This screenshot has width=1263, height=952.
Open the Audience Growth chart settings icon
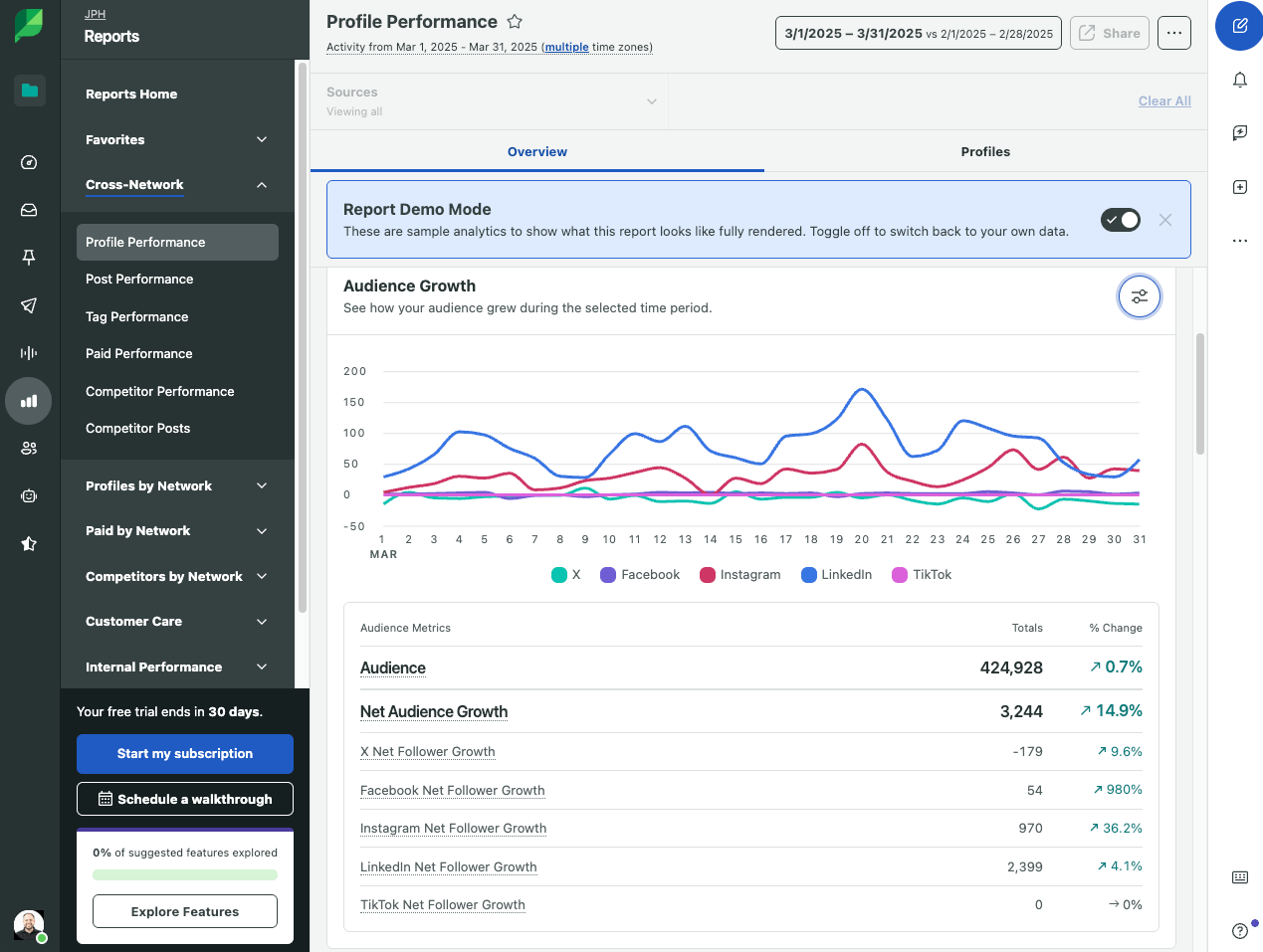click(x=1139, y=296)
